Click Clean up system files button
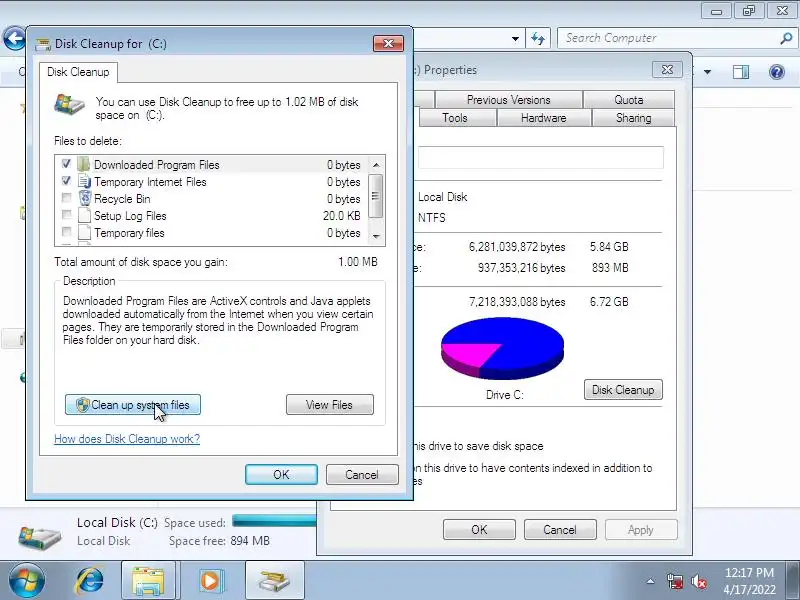 tap(133, 405)
